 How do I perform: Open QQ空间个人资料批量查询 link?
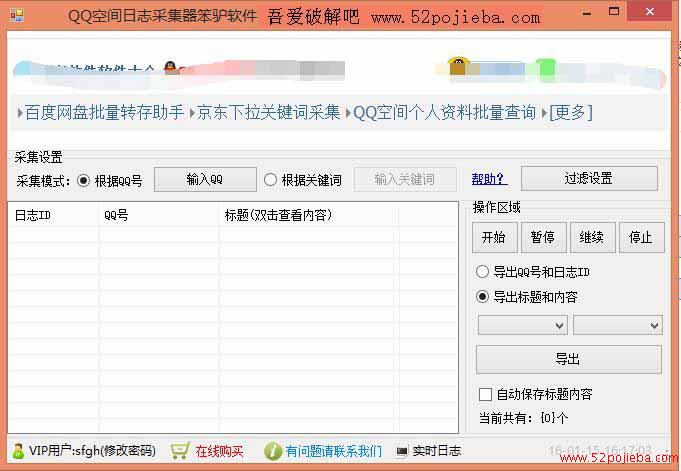(444, 112)
